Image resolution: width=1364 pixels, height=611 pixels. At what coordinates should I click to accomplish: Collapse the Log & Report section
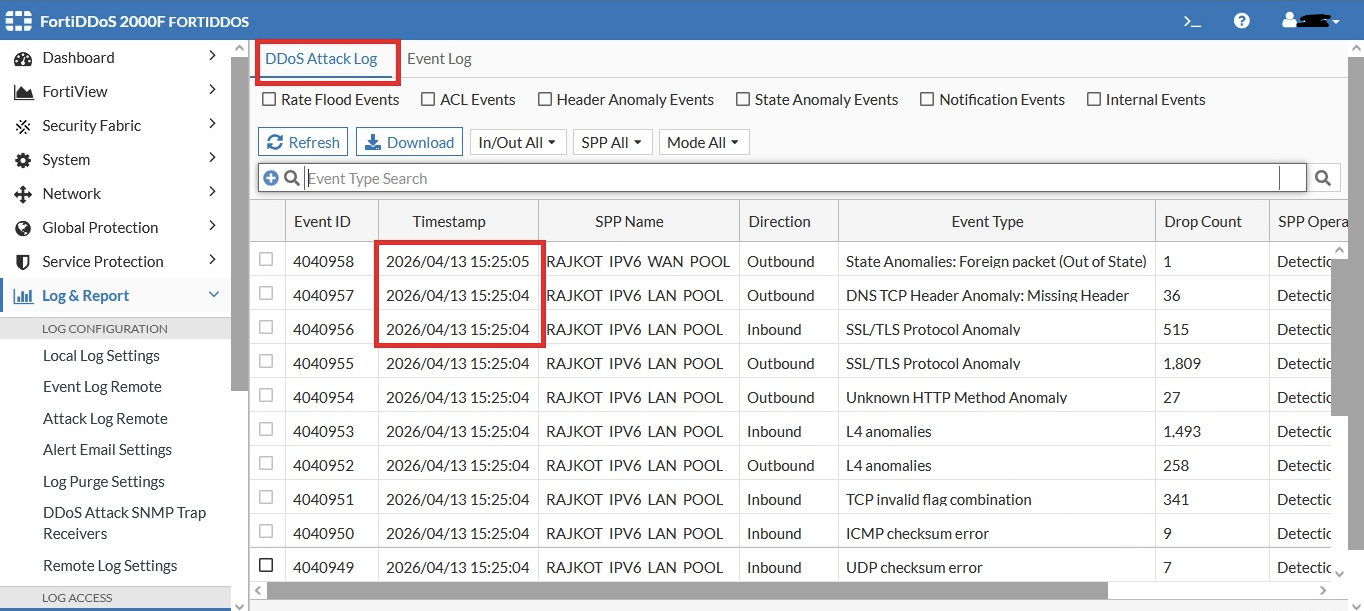tap(213, 295)
